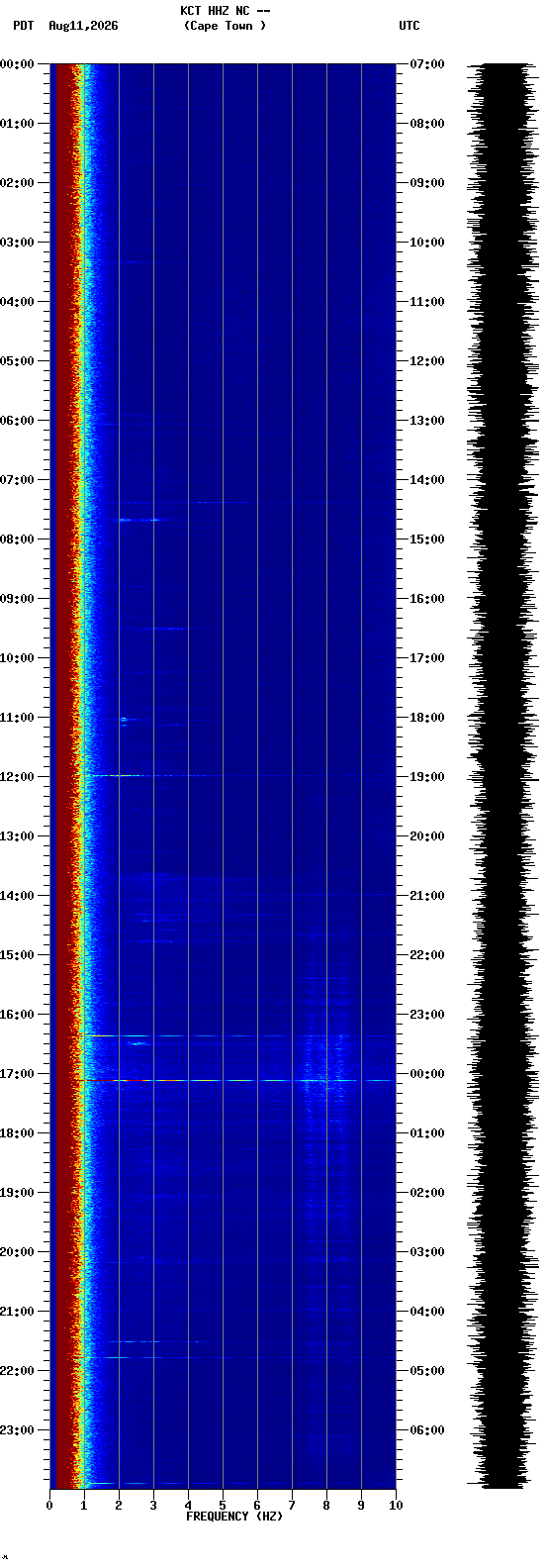
Task: Select the '00:00' label on PDT axis
Action: tap(17, 64)
